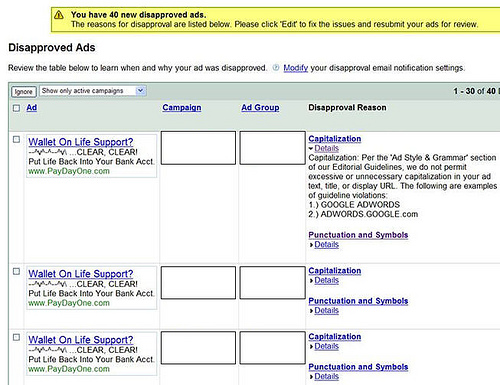
Task: Click first ad line 'Put Life Back Into Your Bank Acct.'
Action: (91, 162)
